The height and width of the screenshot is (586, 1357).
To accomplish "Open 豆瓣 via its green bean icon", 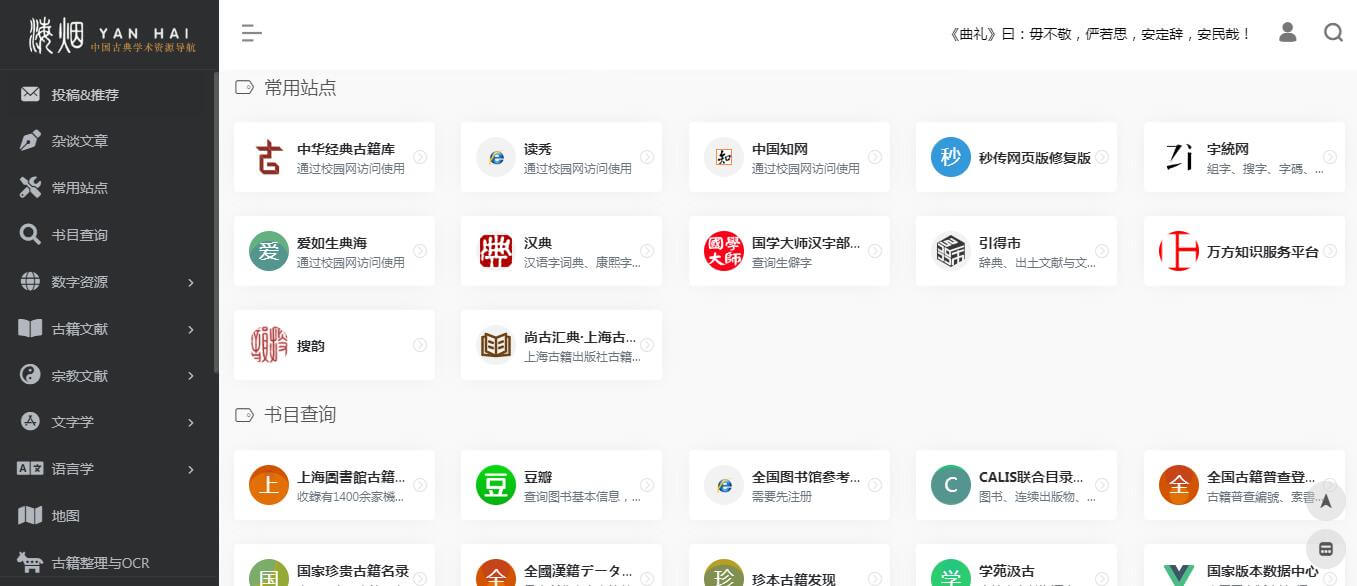I will coord(495,484).
